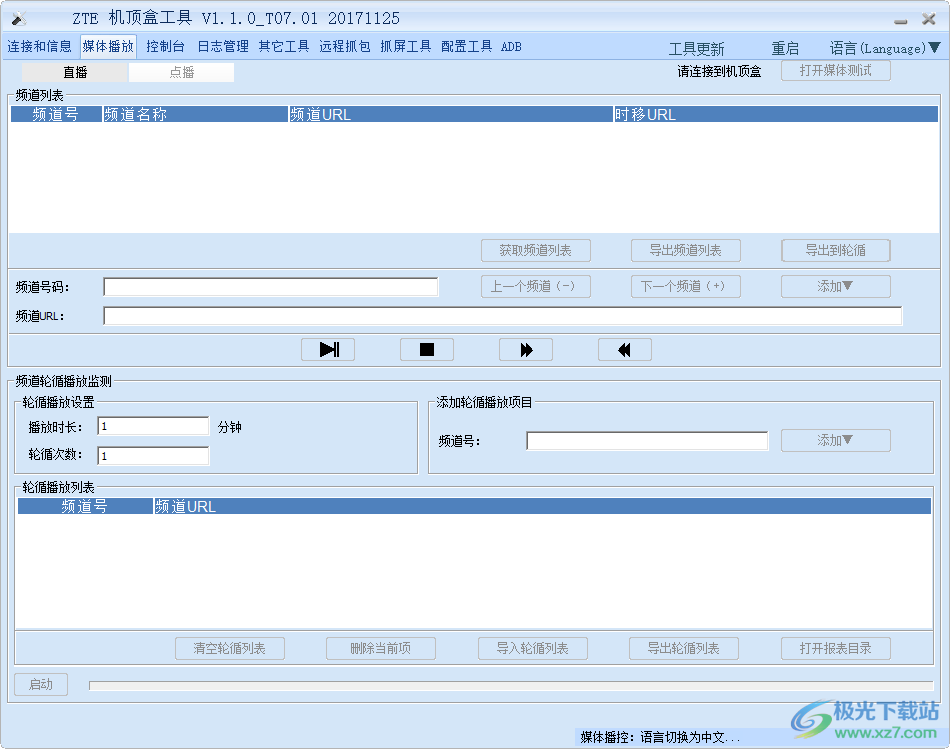Switch to 远程抓包 tab
This screenshot has height=749, width=950.
coord(345,46)
